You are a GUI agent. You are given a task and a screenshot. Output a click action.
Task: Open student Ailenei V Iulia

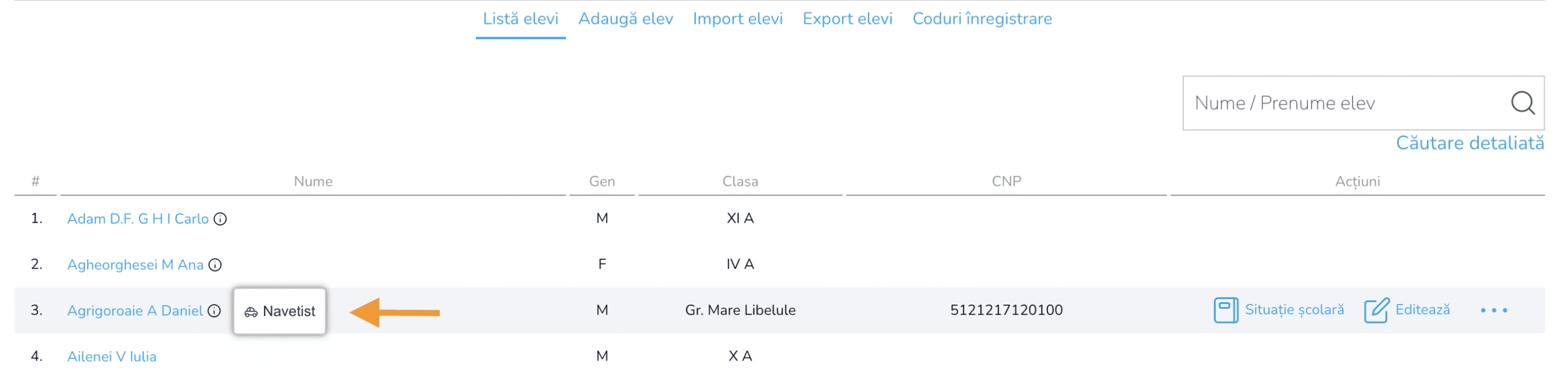[111, 356]
